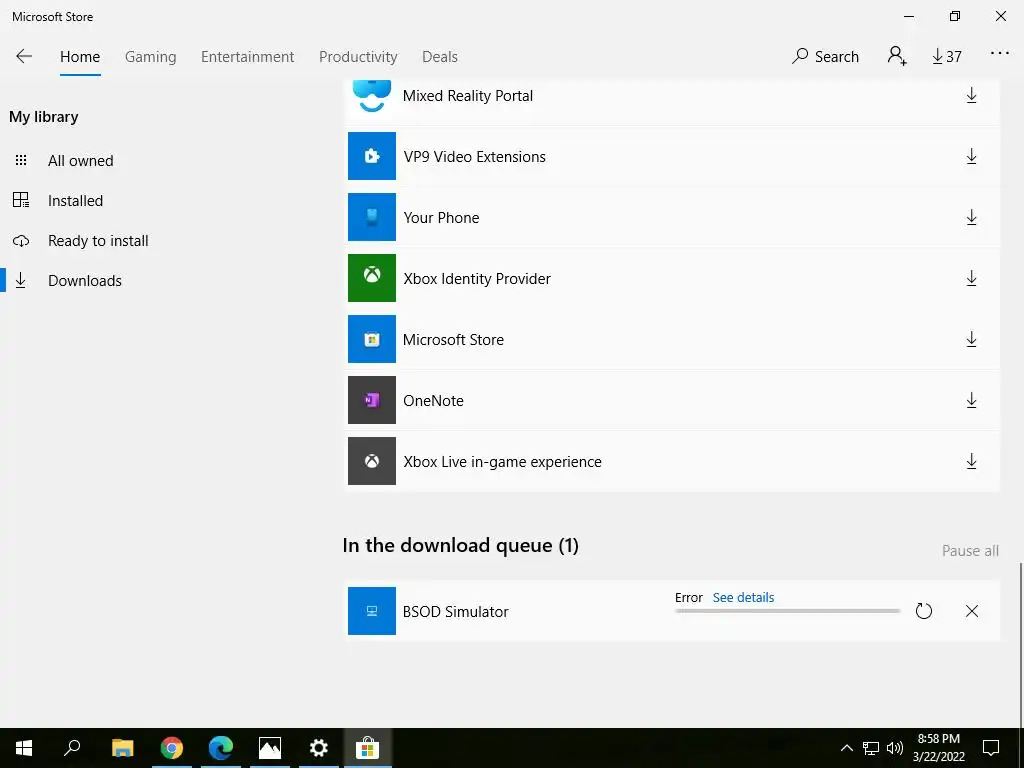The height and width of the screenshot is (768, 1024).
Task: Click the Your Phone app tile
Action: (372, 217)
